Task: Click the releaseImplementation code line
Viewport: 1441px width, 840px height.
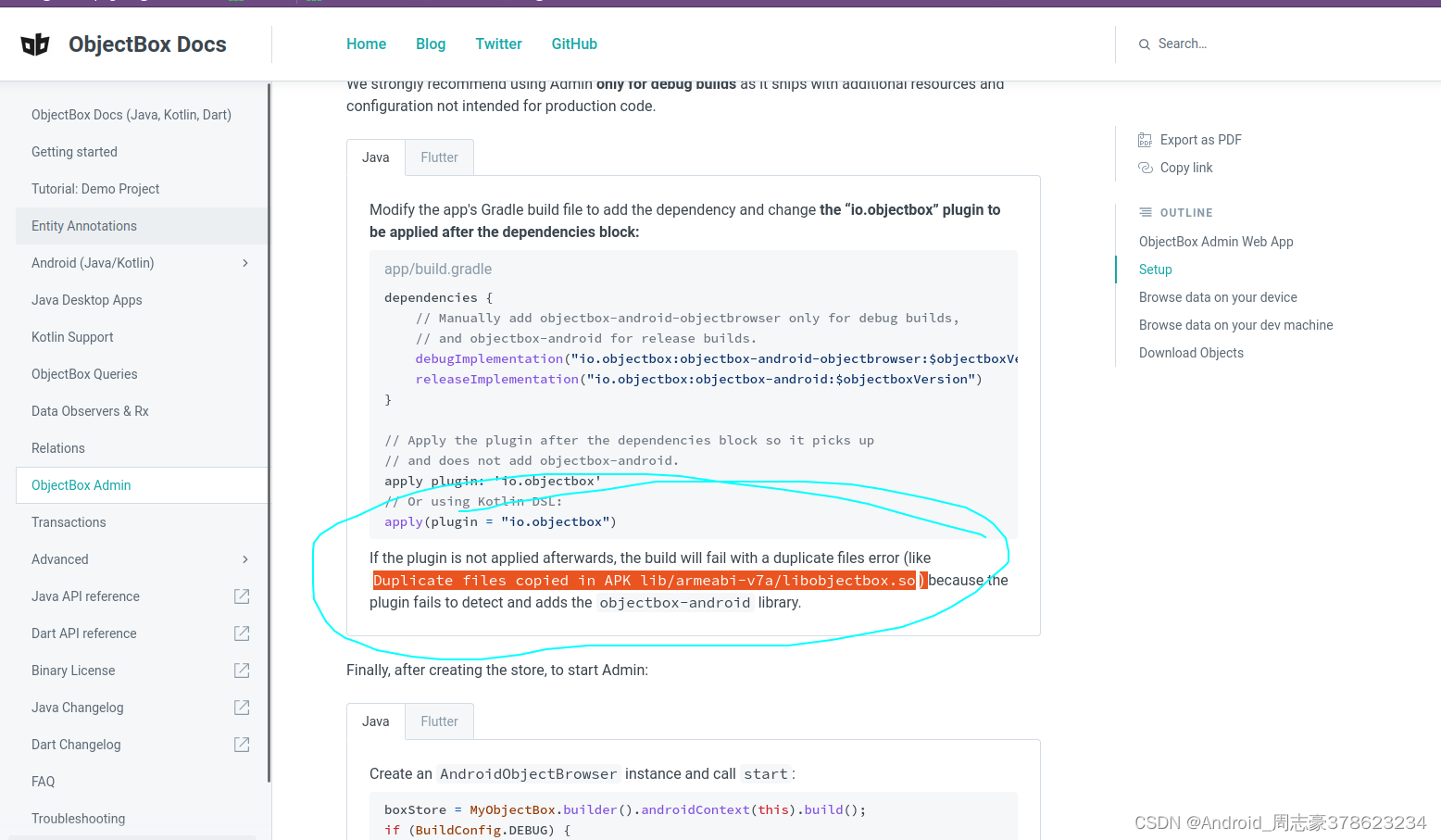Action: [698, 379]
